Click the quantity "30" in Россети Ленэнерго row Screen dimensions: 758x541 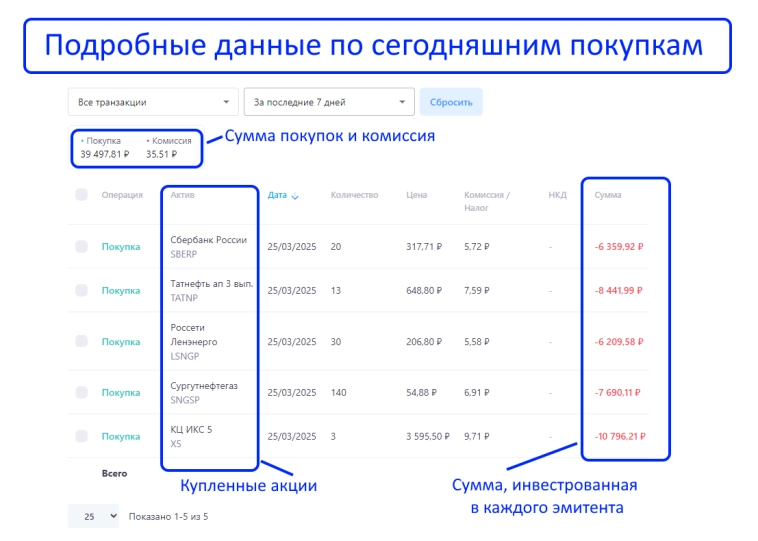click(x=336, y=342)
